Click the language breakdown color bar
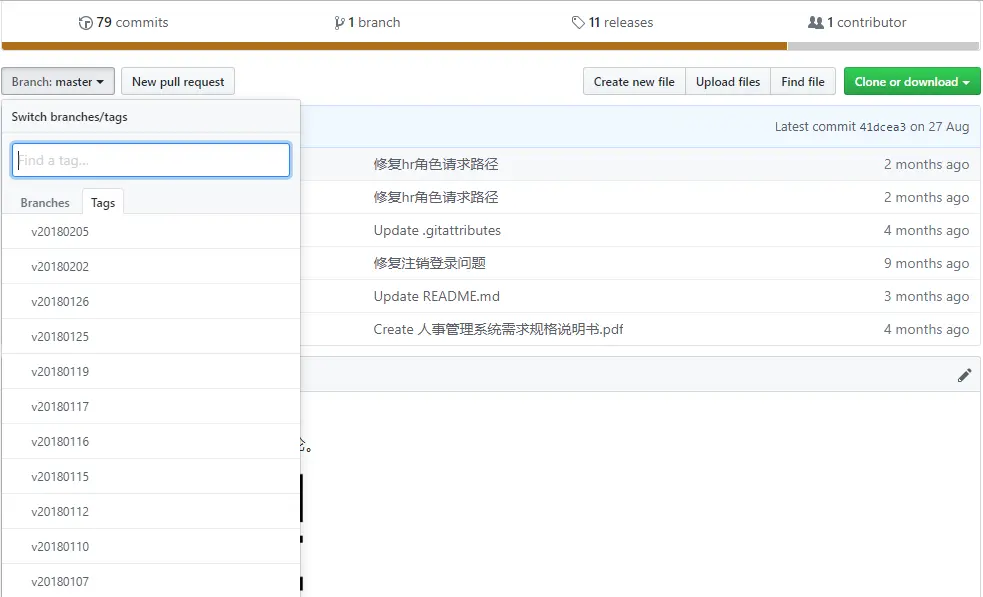This screenshot has height=597, width=983. point(490,46)
